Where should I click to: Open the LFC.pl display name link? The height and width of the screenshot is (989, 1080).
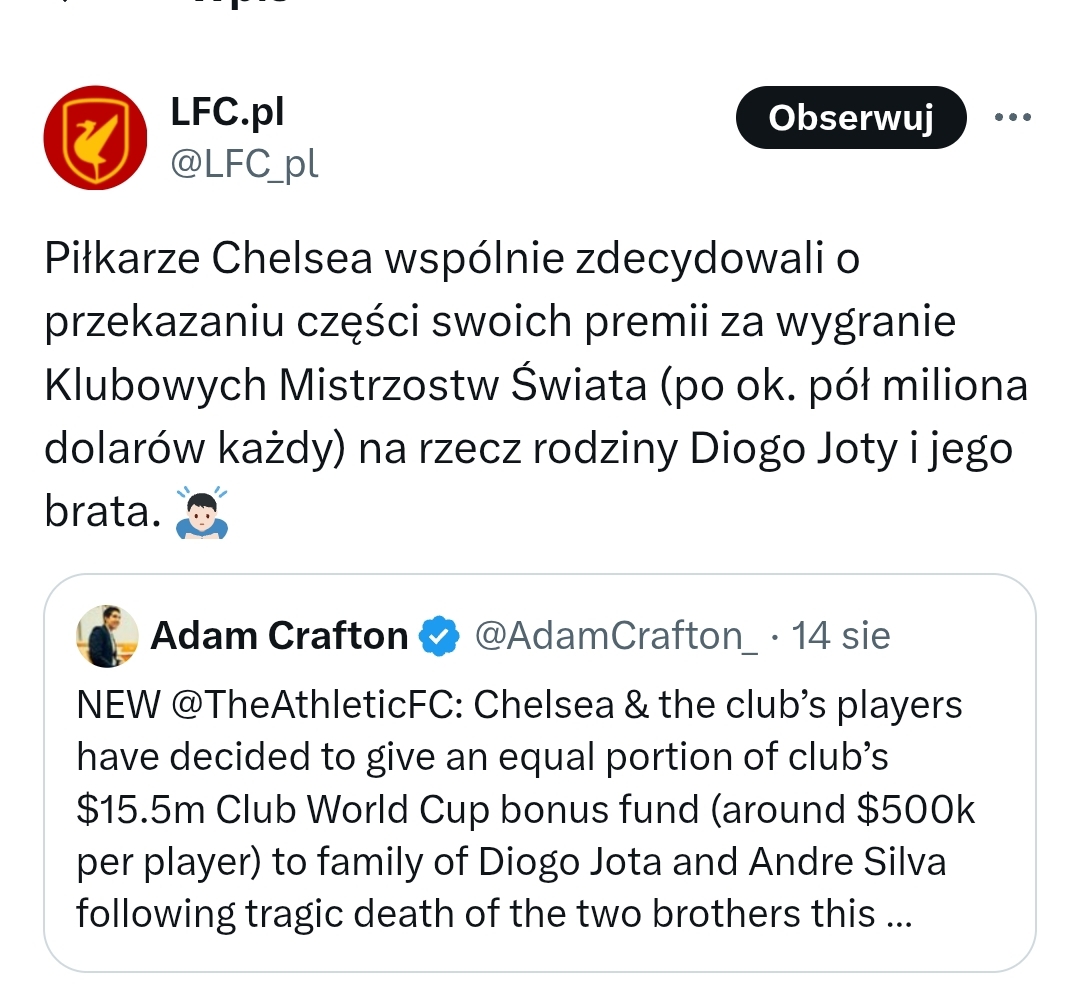(227, 113)
